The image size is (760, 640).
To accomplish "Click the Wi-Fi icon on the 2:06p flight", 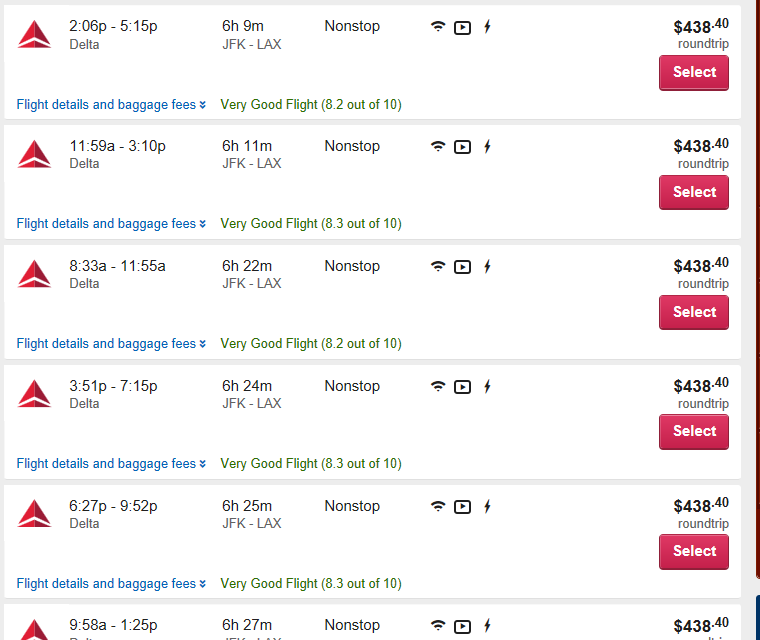I will click(x=438, y=27).
